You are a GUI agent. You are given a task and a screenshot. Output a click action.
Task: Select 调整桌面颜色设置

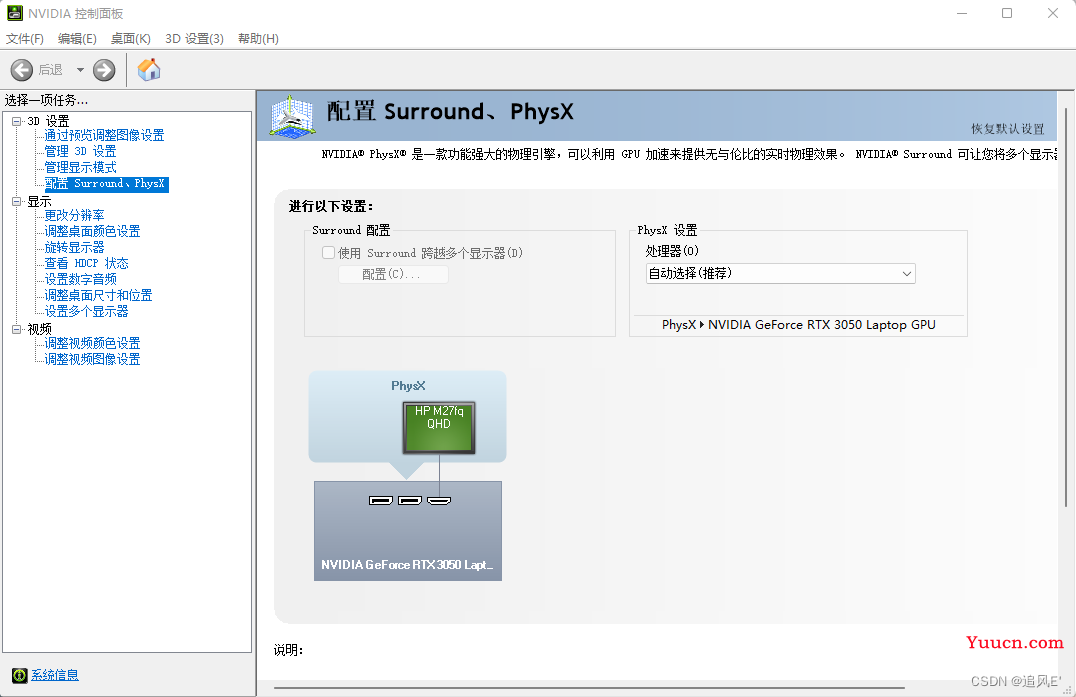[92, 231]
